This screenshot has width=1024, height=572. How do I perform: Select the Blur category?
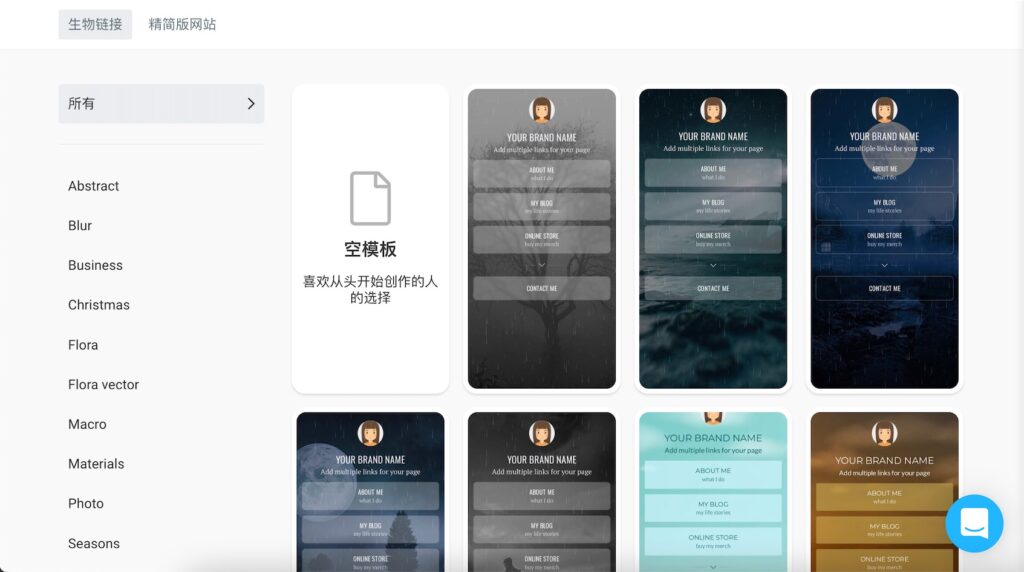click(x=80, y=226)
